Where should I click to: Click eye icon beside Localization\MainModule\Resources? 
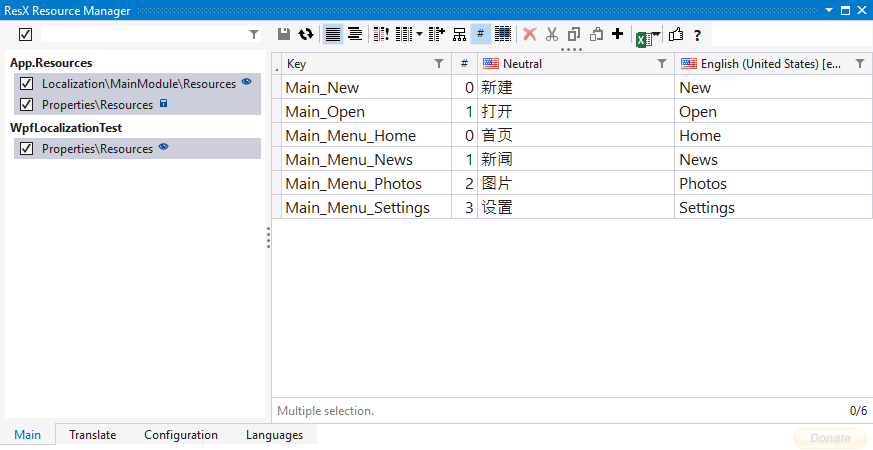[x=246, y=82]
